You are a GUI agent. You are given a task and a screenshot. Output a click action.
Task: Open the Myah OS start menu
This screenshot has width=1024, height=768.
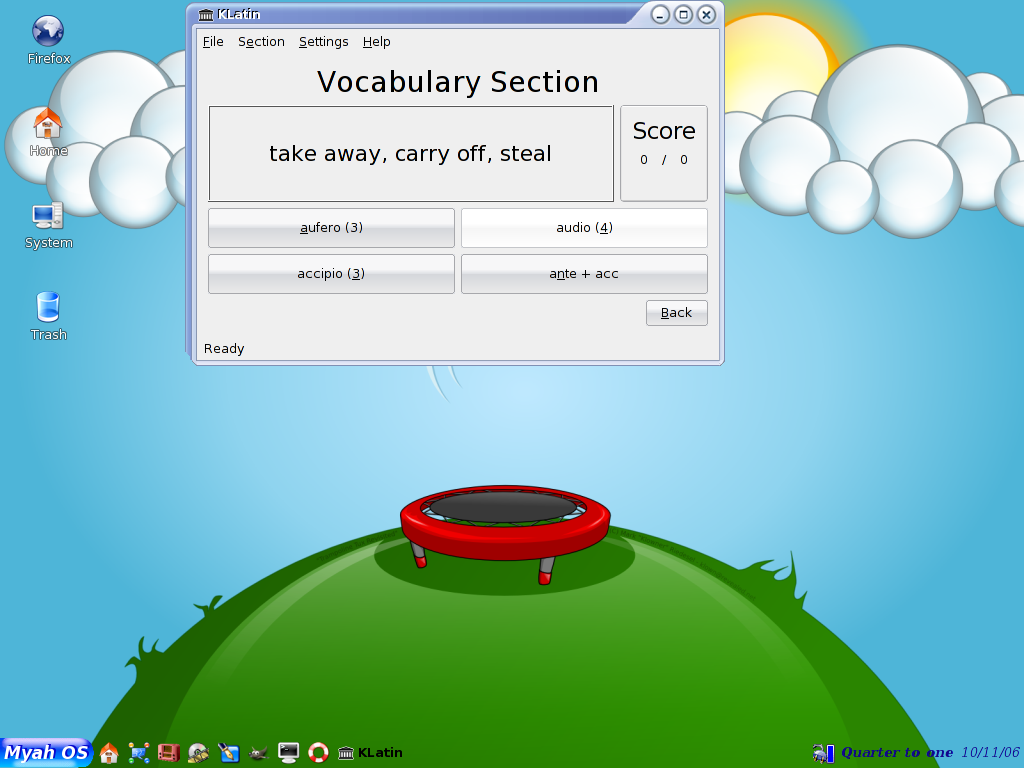click(46, 752)
